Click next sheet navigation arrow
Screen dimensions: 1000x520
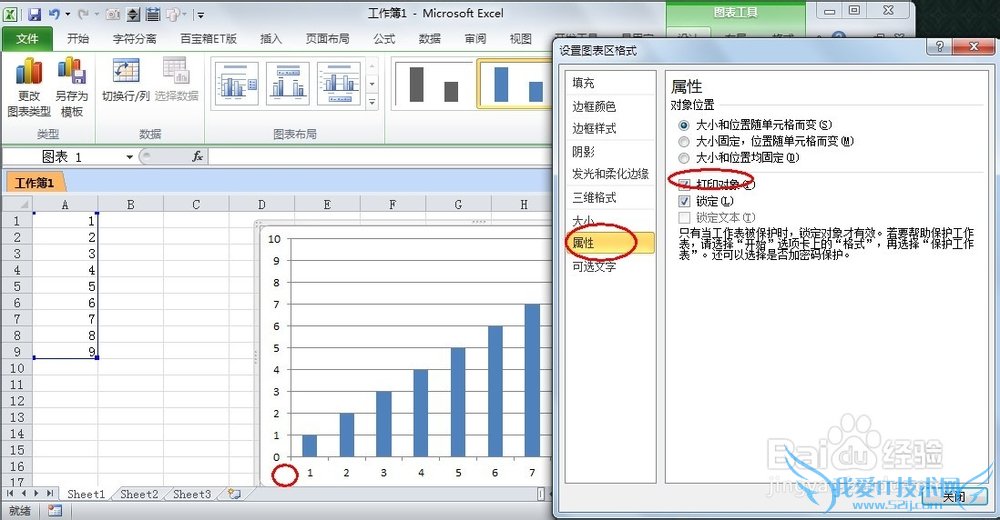tap(36, 494)
